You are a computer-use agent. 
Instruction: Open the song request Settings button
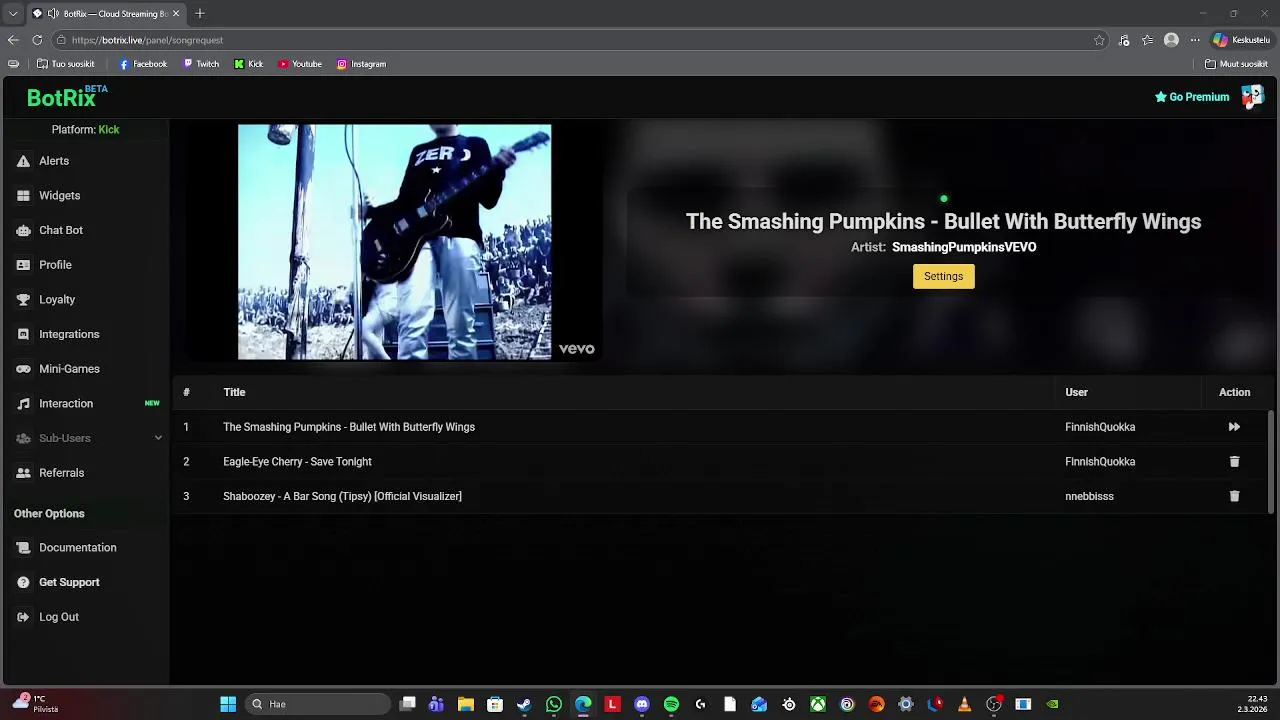(943, 276)
